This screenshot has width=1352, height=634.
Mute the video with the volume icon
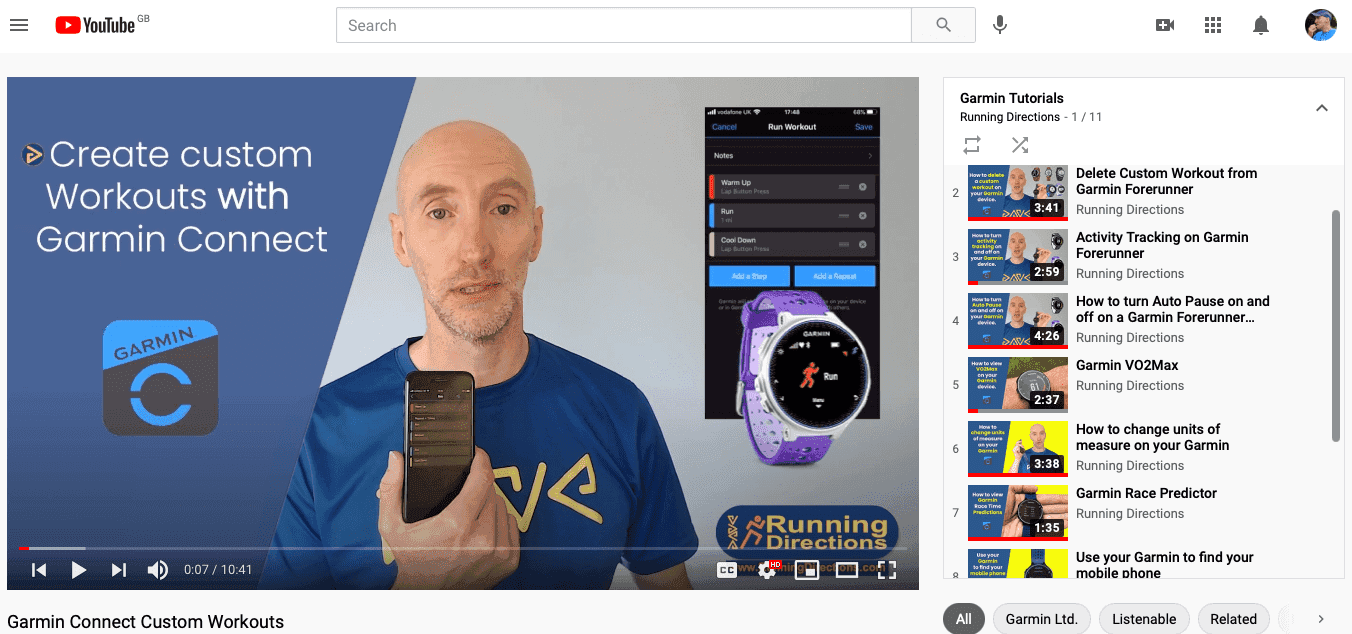click(157, 569)
